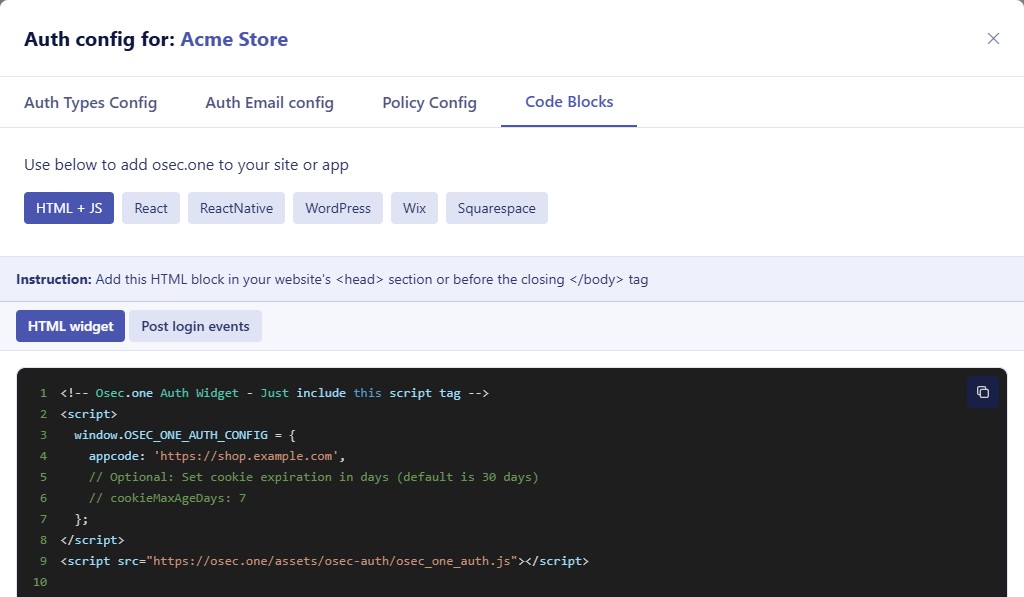Click the 'Use below to add osec.one' text
This screenshot has width=1024, height=597.
186,165
